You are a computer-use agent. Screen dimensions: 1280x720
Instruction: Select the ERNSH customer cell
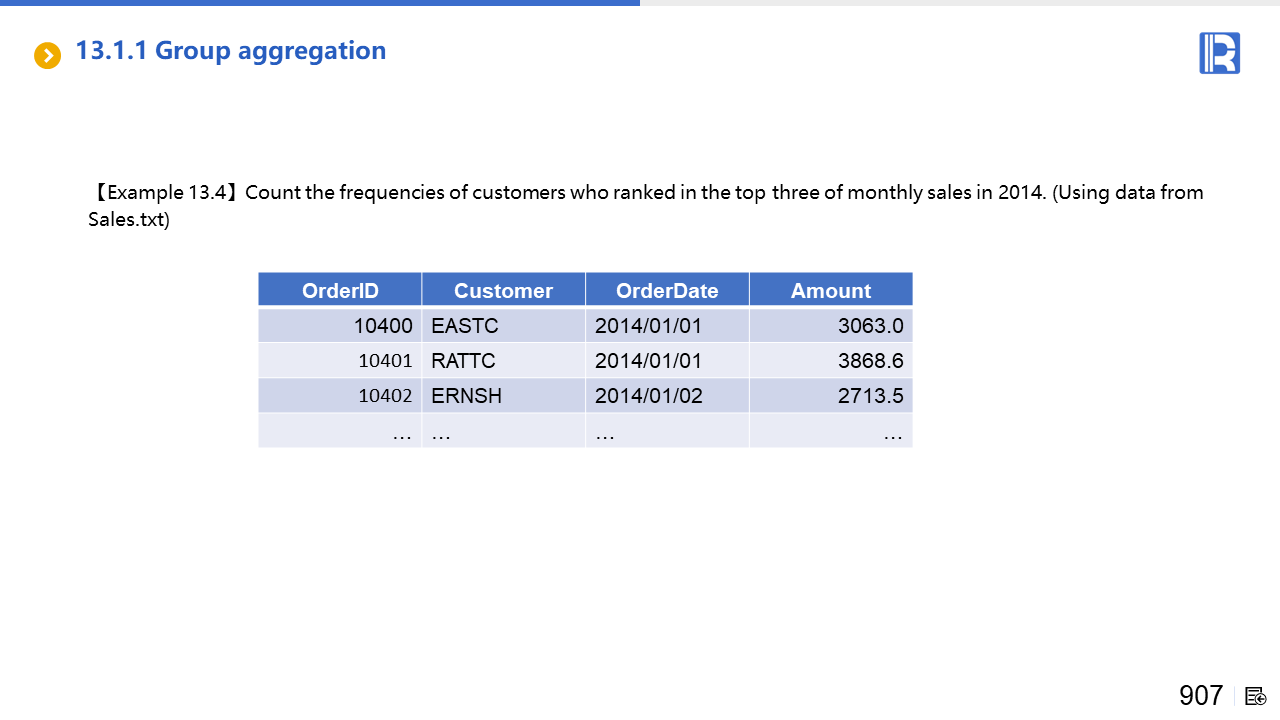click(503, 396)
